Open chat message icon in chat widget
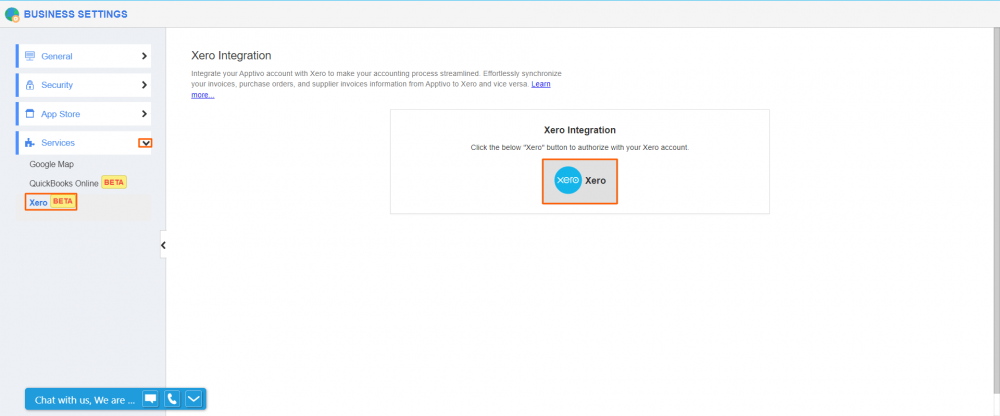Screen dimensions: 1000x416 click(150, 399)
